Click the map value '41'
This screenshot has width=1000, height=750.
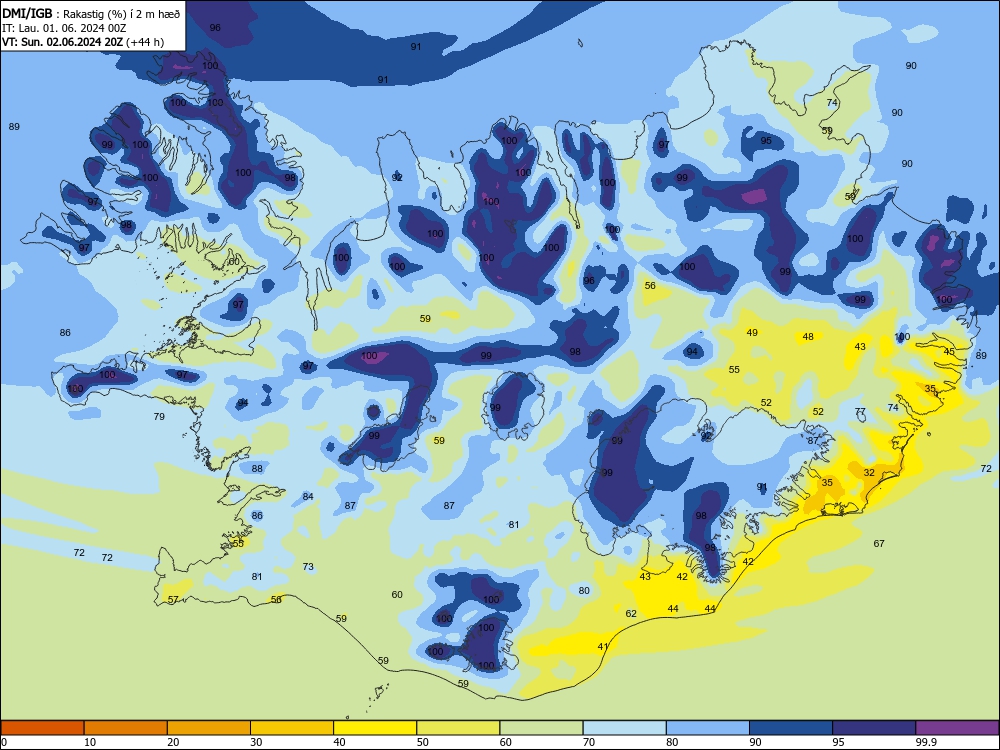tap(603, 647)
